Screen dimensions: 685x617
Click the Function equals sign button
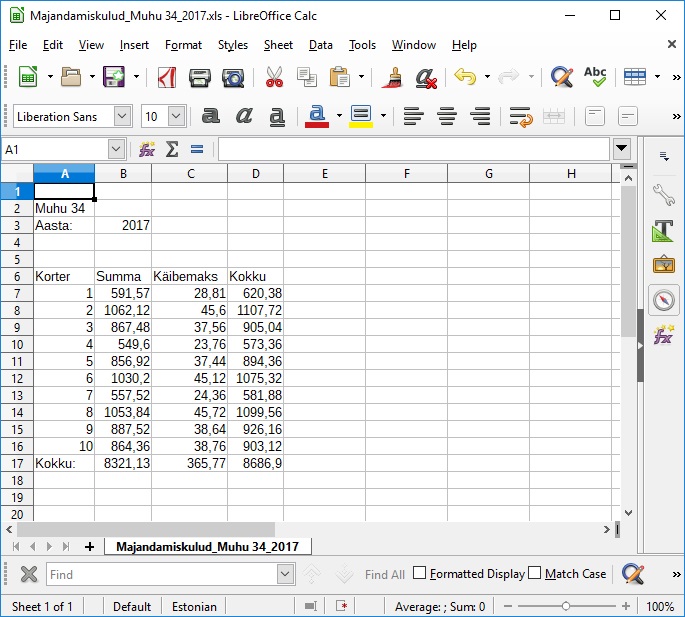click(197, 149)
